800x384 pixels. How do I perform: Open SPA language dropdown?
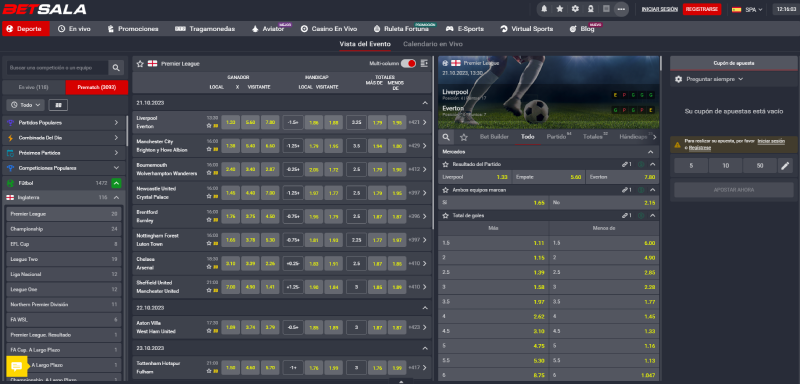(x=747, y=9)
